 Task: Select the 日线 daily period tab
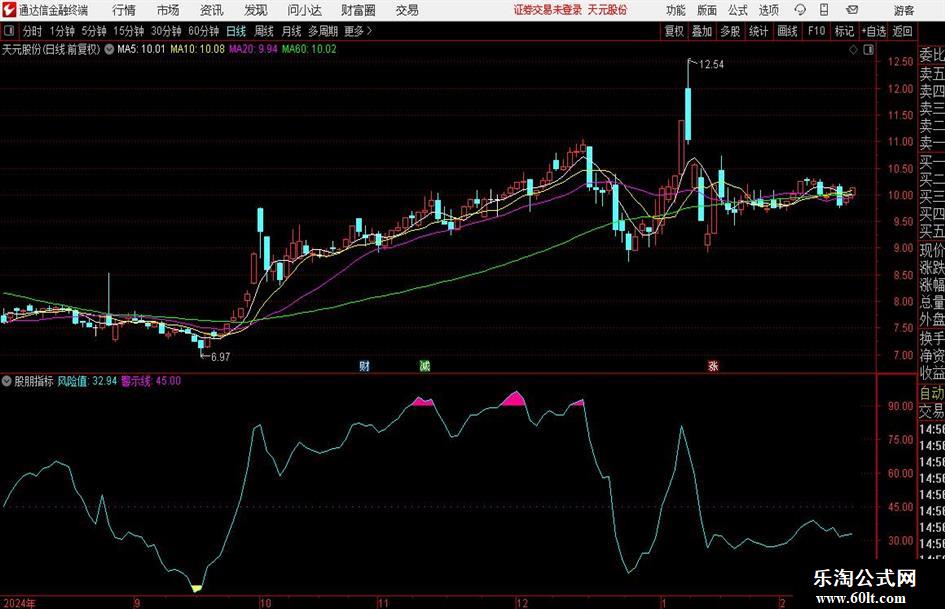click(236, 31)
